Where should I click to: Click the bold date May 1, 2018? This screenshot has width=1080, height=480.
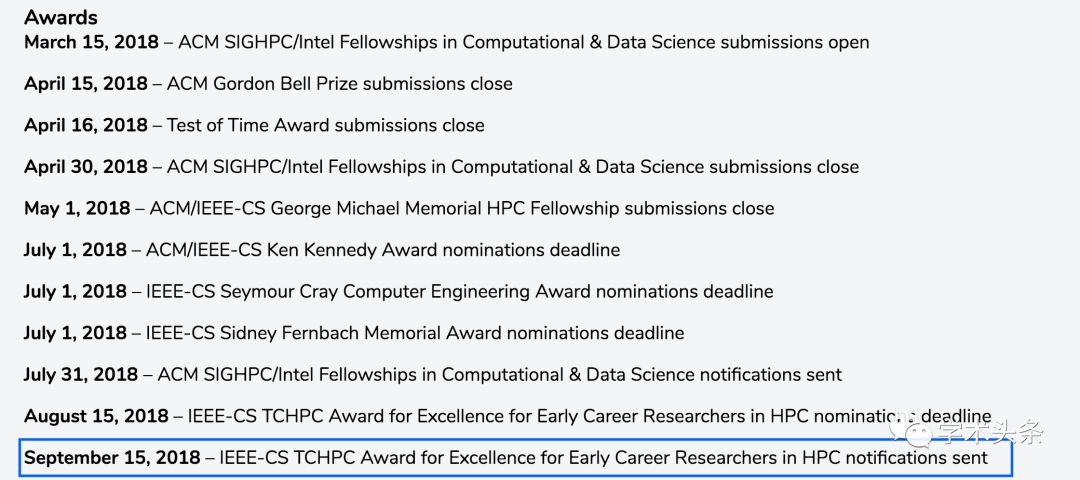coord(77,208)
